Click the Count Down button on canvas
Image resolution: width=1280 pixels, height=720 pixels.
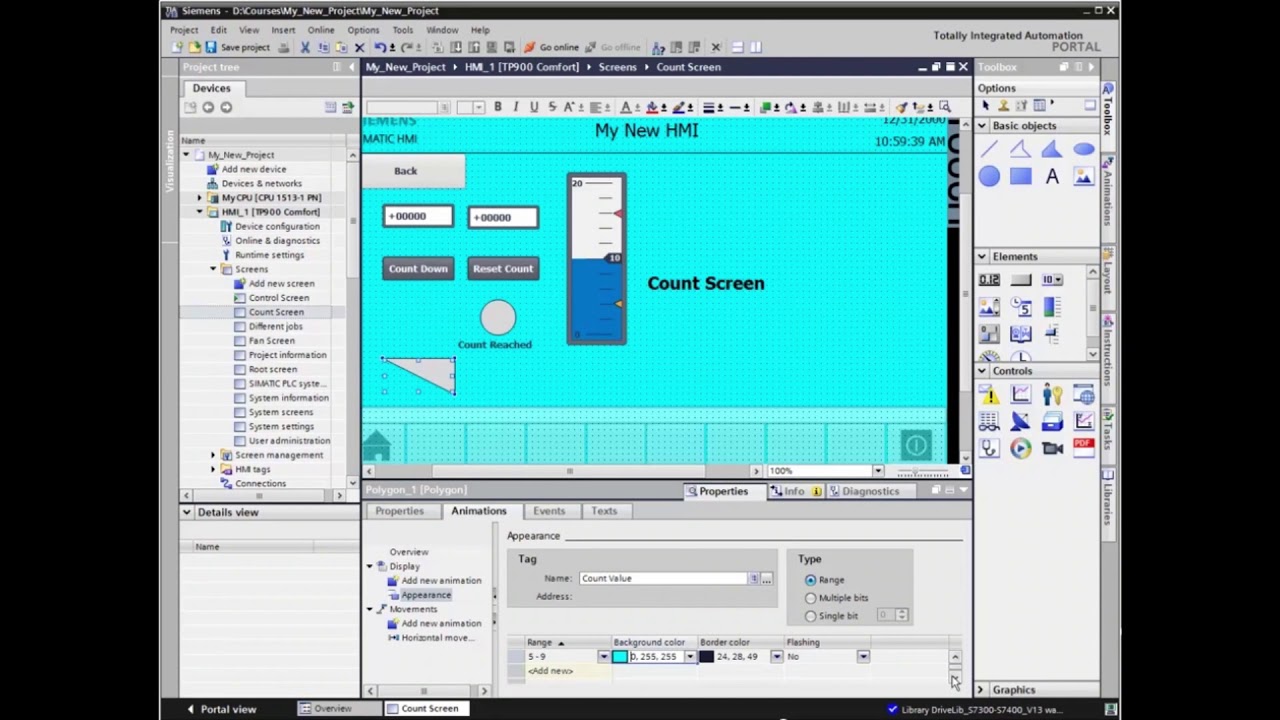pyautogui.click(x=418, y=268)
